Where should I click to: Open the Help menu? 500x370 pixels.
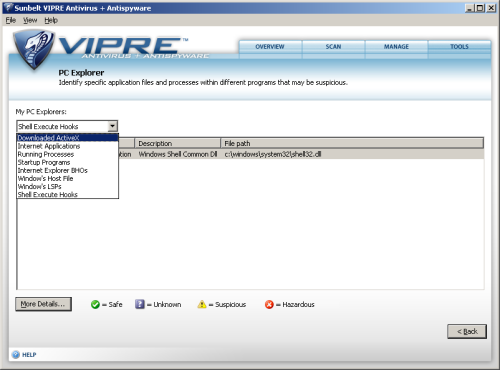pos(51,20)
